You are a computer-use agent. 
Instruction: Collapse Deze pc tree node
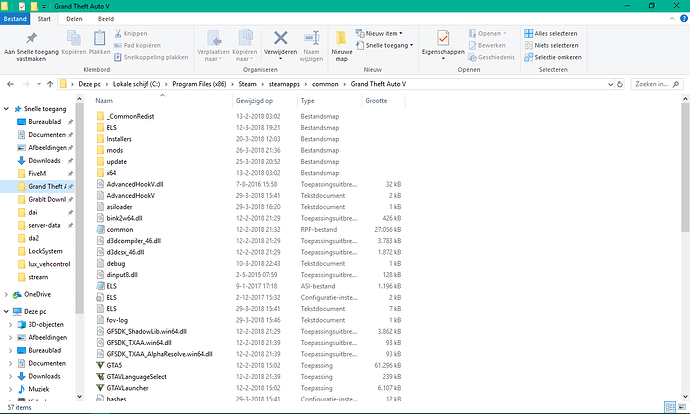pyautogui.click(x=6, y=311)
